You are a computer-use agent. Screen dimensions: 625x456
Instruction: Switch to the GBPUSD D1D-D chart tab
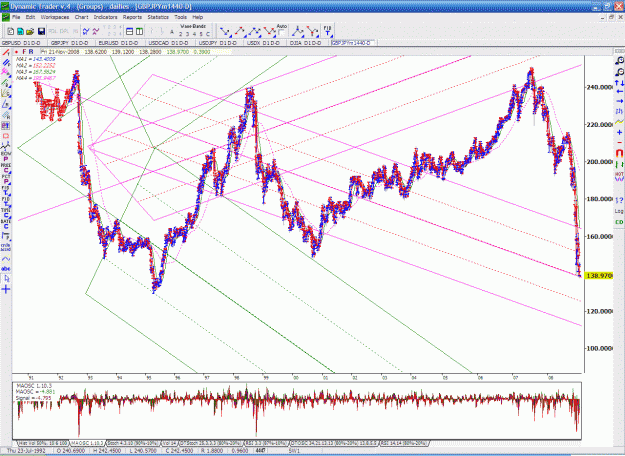pos(23,43)
